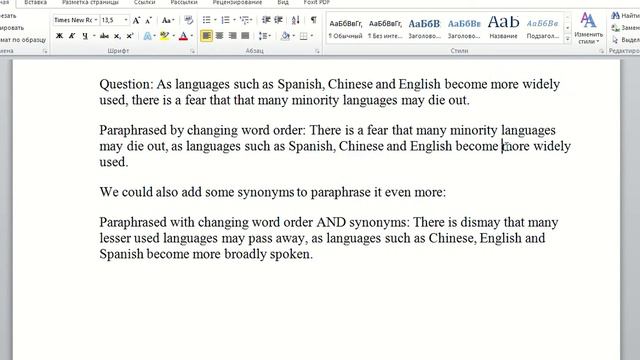
Task: Justify the paragraph text
Action: click(245, 36)
